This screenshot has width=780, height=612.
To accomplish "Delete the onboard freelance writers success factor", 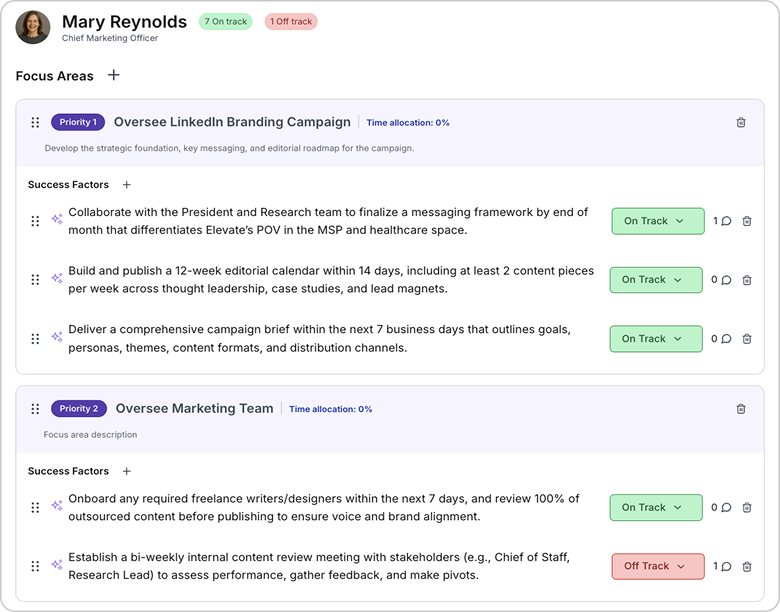I will [x=747, y=507].
